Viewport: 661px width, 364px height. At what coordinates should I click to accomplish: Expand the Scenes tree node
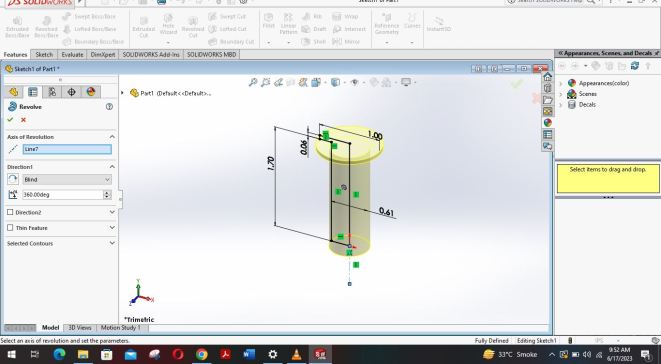pyautogui.click(x=561, y=94)
